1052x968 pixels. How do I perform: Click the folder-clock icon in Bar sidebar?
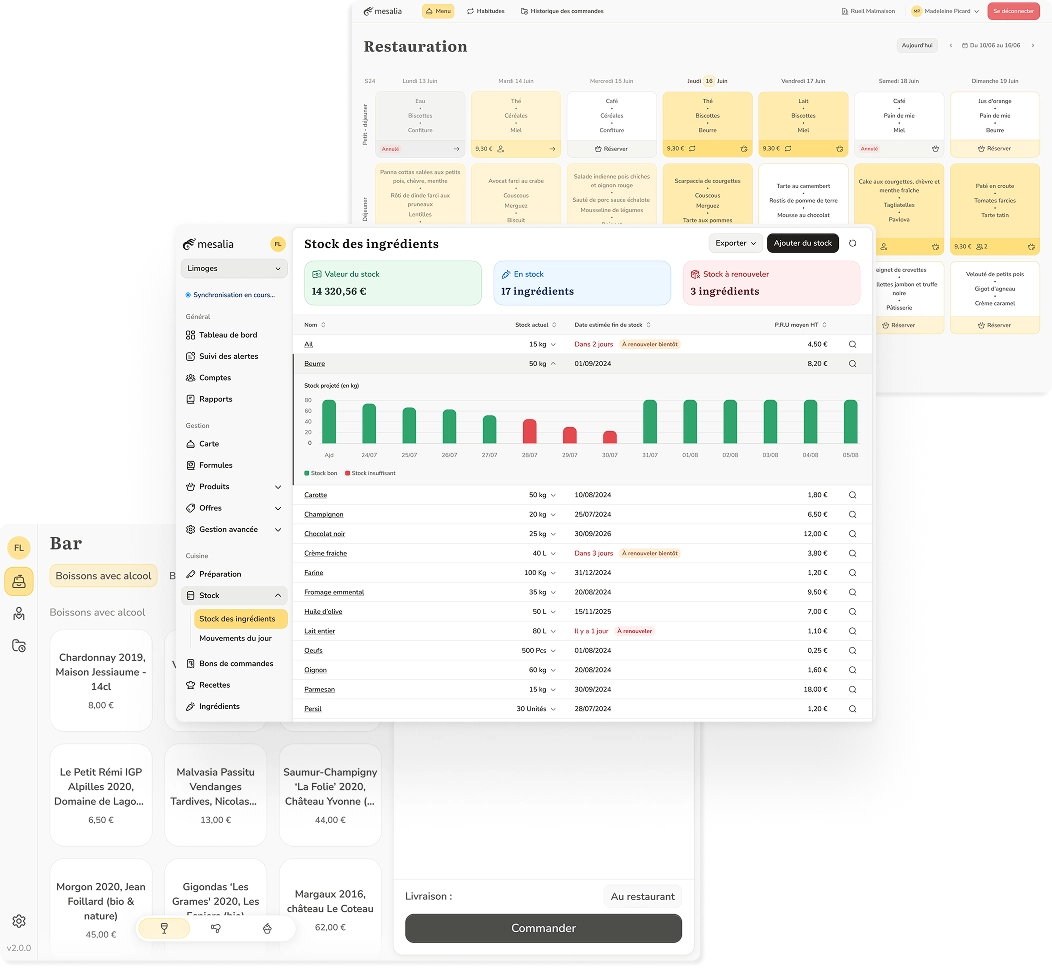point(18,646)
